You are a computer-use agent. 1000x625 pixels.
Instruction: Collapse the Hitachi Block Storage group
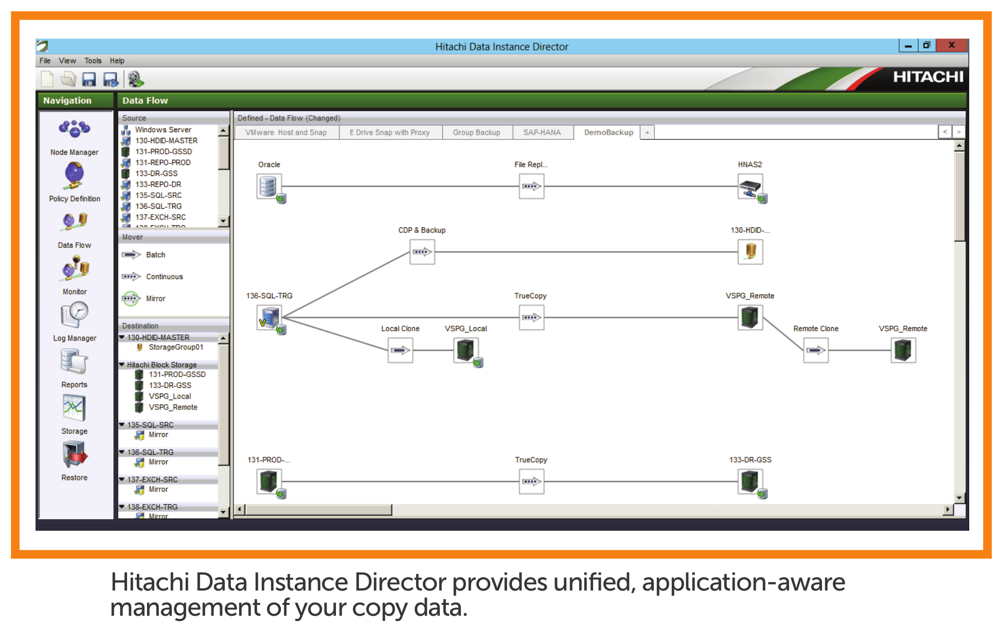point(124,363)
